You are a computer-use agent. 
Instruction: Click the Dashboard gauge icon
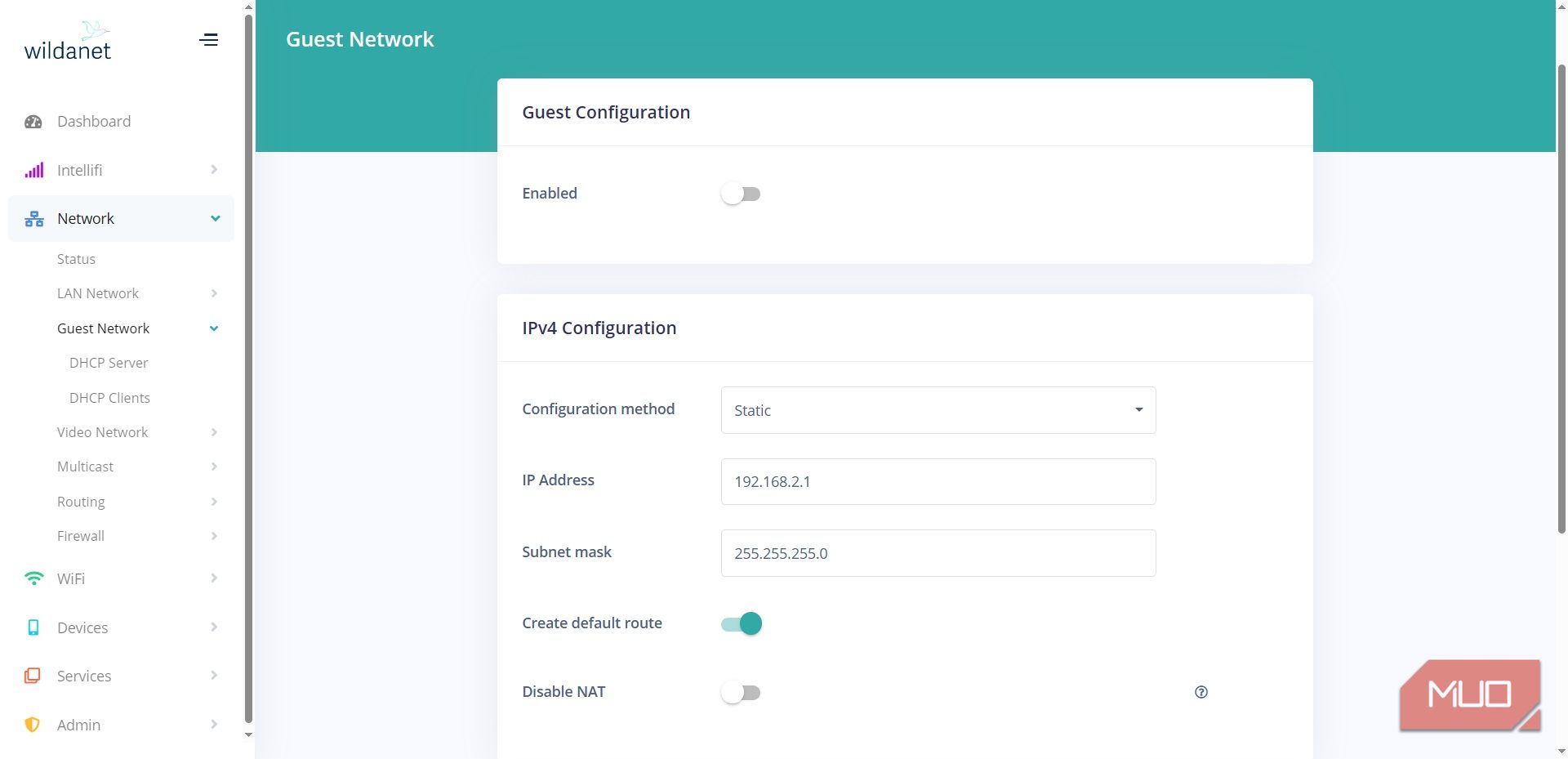coord(33,122)
